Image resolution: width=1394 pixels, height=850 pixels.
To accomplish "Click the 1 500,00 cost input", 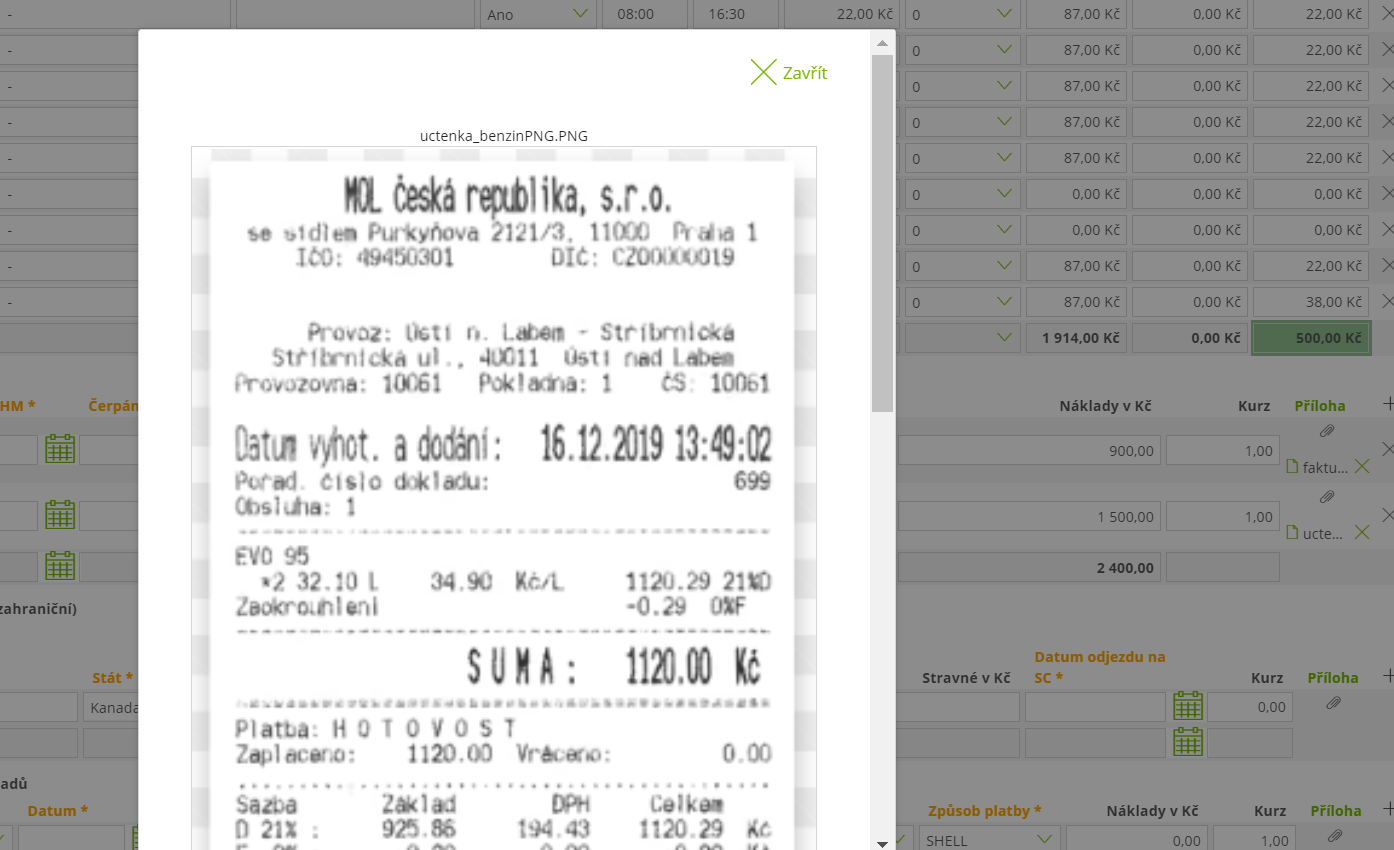I will [x=1029, y=517].
